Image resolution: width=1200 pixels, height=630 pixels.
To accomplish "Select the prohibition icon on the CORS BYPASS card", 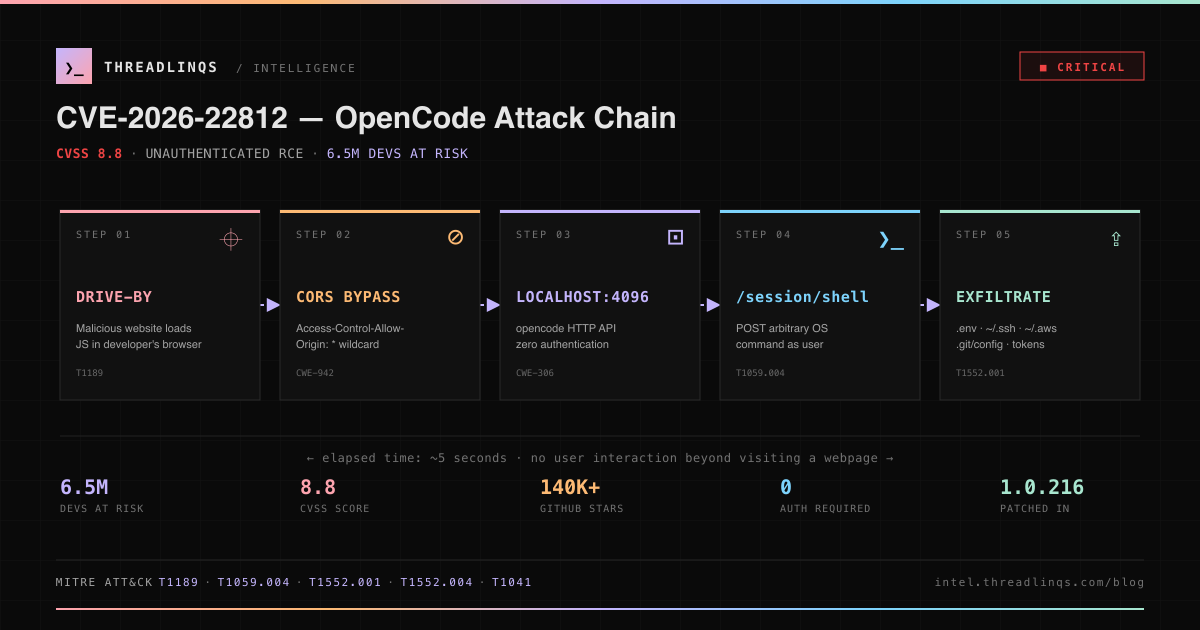I will [455, 237].
